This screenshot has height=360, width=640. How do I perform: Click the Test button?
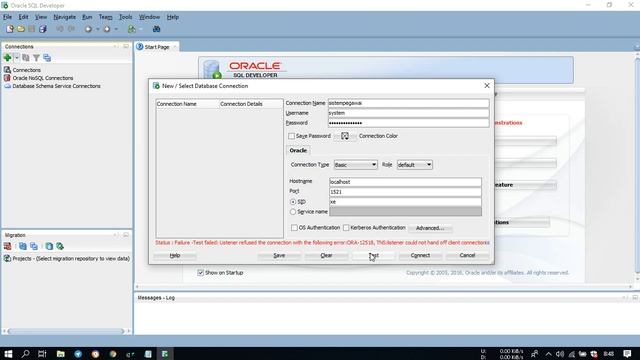(x=373, y=256)
